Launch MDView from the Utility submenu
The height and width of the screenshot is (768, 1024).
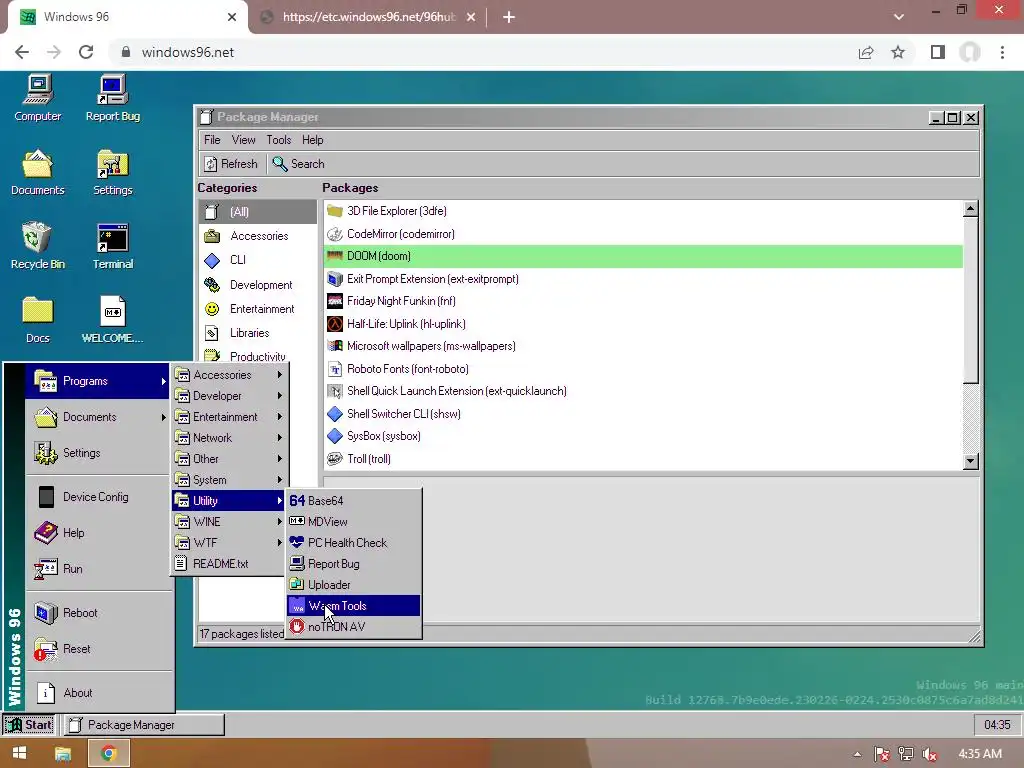click(x=353, y=522)
